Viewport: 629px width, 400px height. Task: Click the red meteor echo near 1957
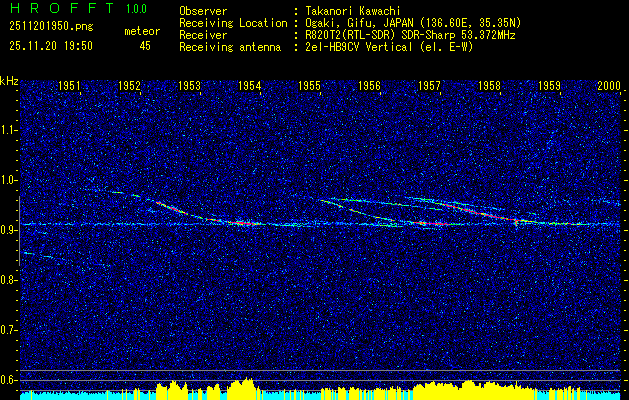tap(431, 223)
